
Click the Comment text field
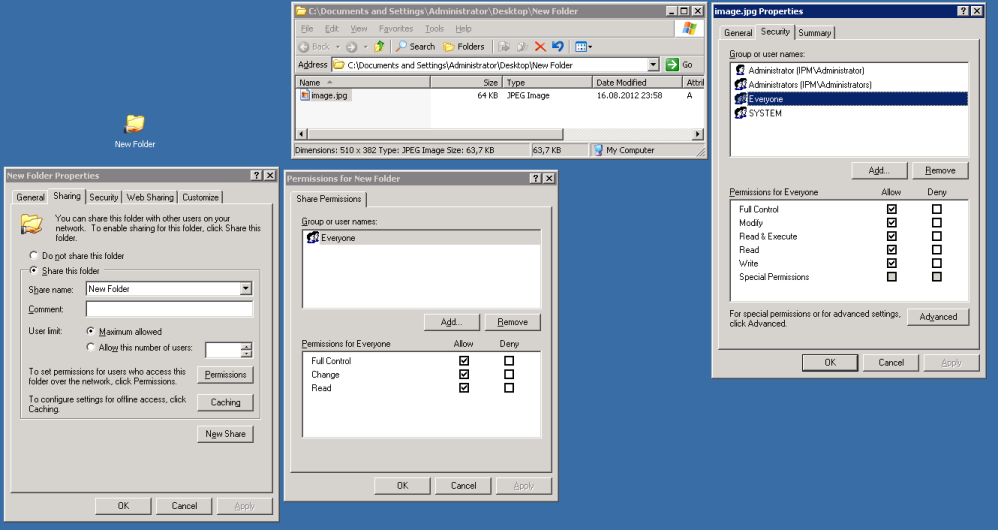(169, 310)
